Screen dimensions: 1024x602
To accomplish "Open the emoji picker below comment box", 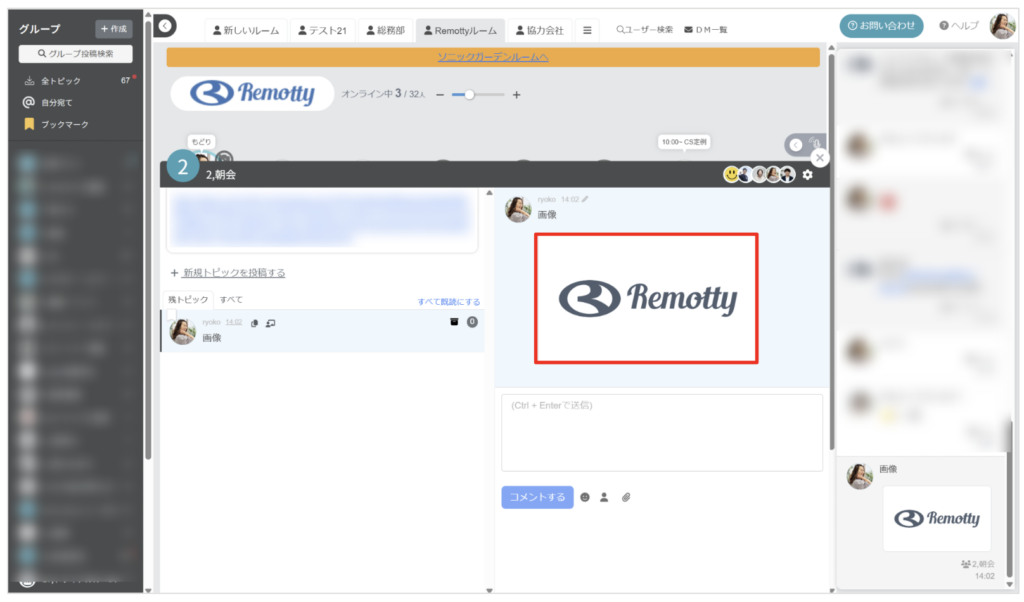I will click(585, 498).
